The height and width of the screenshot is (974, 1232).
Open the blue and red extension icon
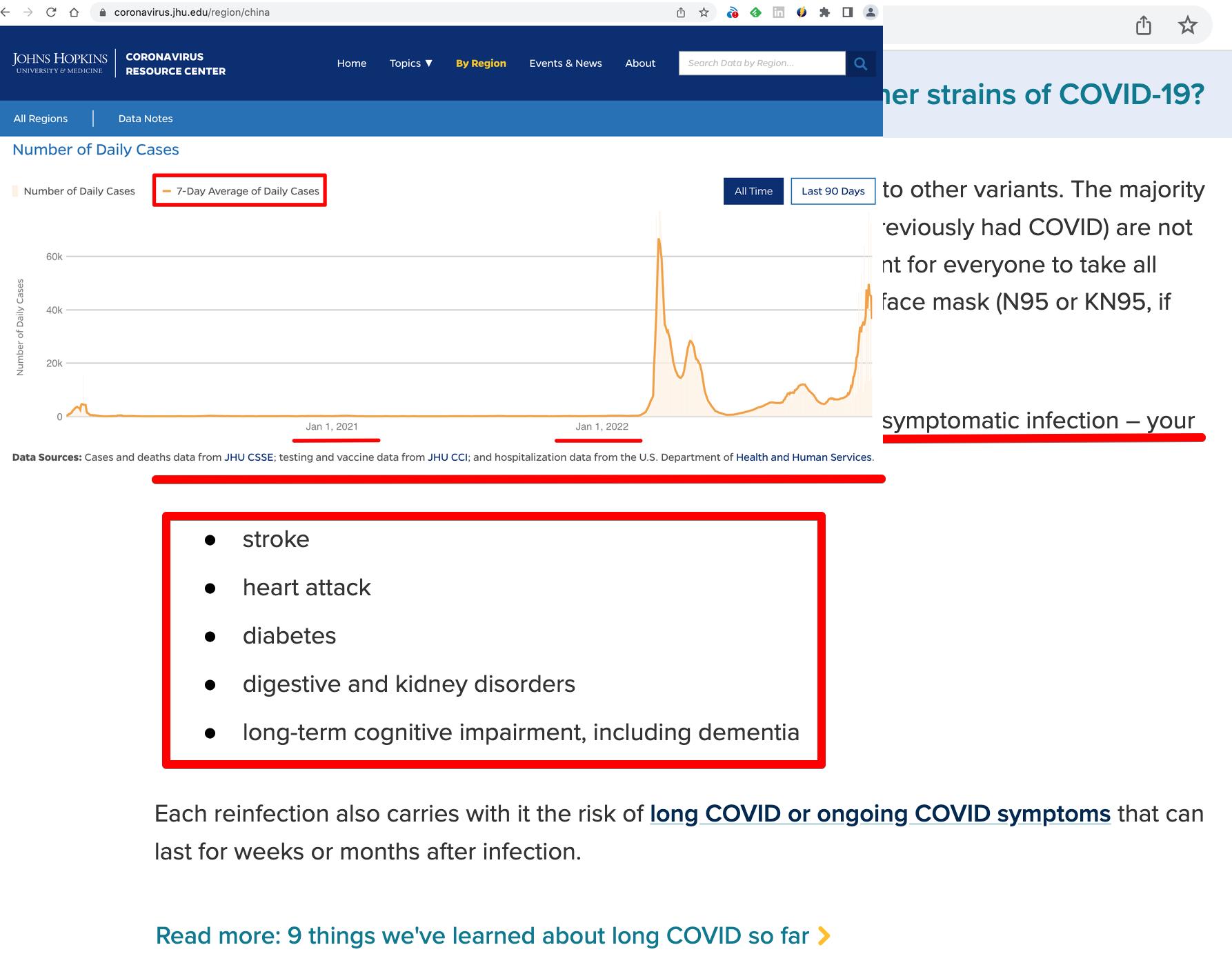pyautogui.click(x=733, y=12)
